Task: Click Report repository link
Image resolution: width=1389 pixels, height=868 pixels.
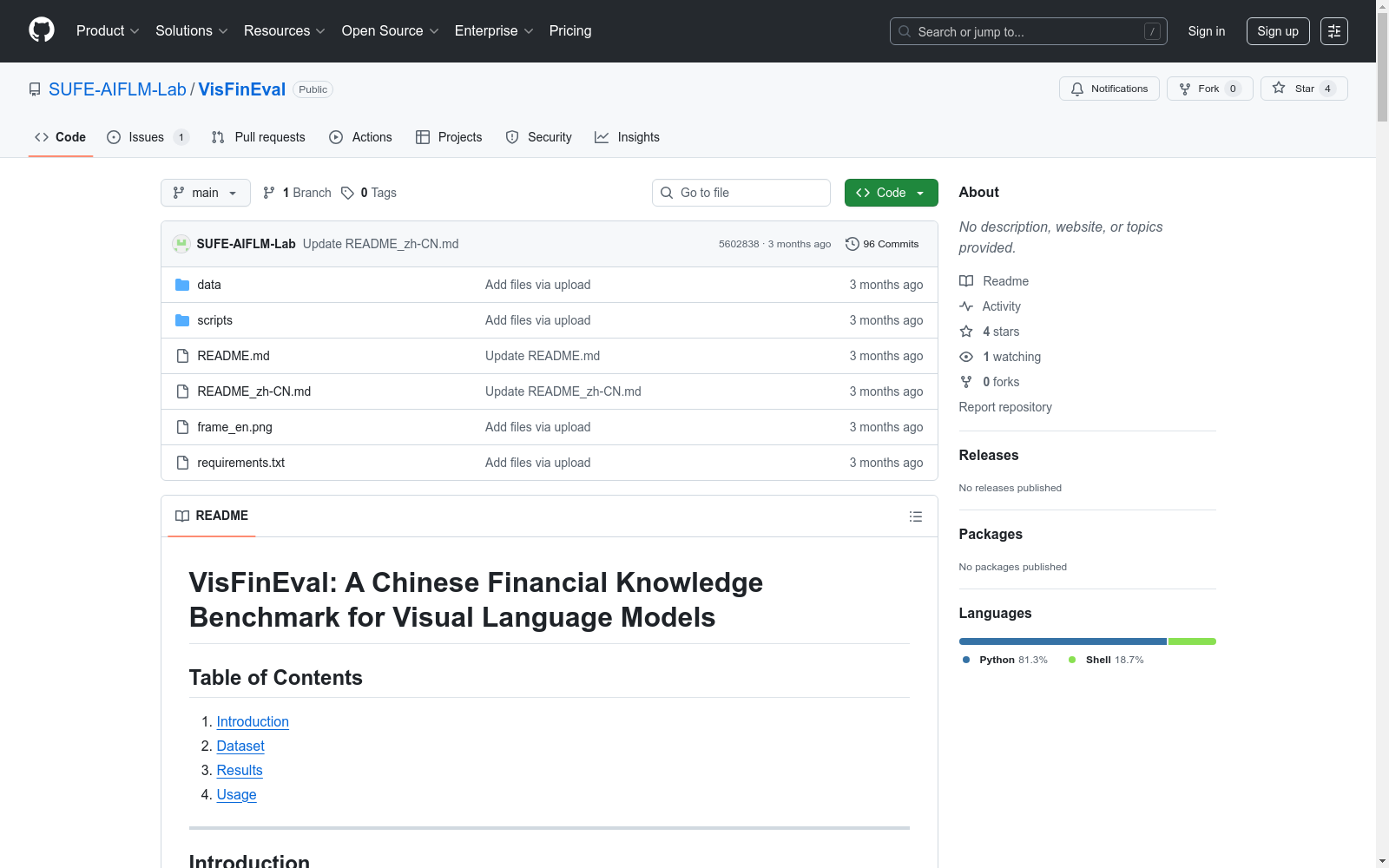Action: pos(1005,407)
